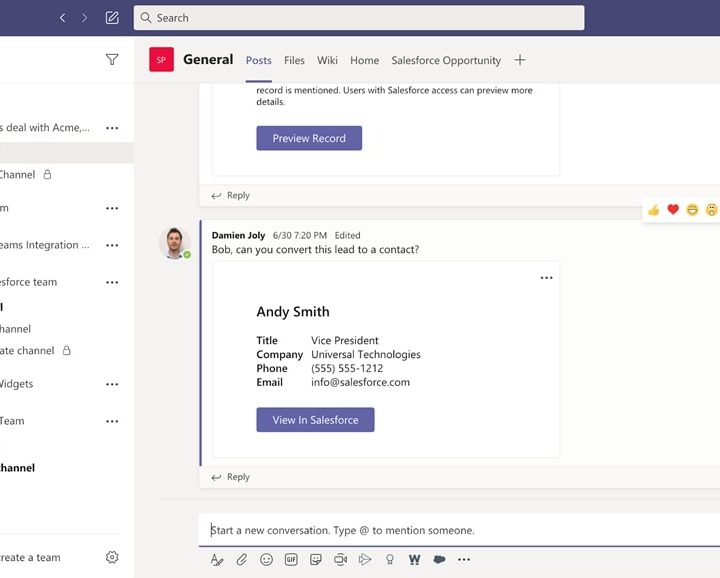Select the locked private channel

point(36,351)
